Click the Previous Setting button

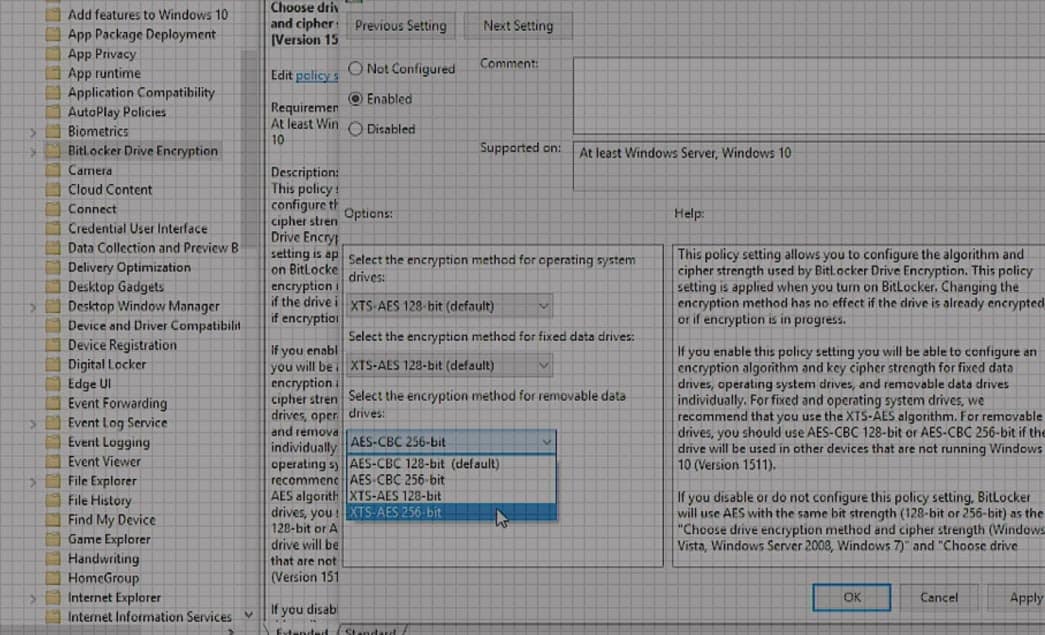coord(401,26)
